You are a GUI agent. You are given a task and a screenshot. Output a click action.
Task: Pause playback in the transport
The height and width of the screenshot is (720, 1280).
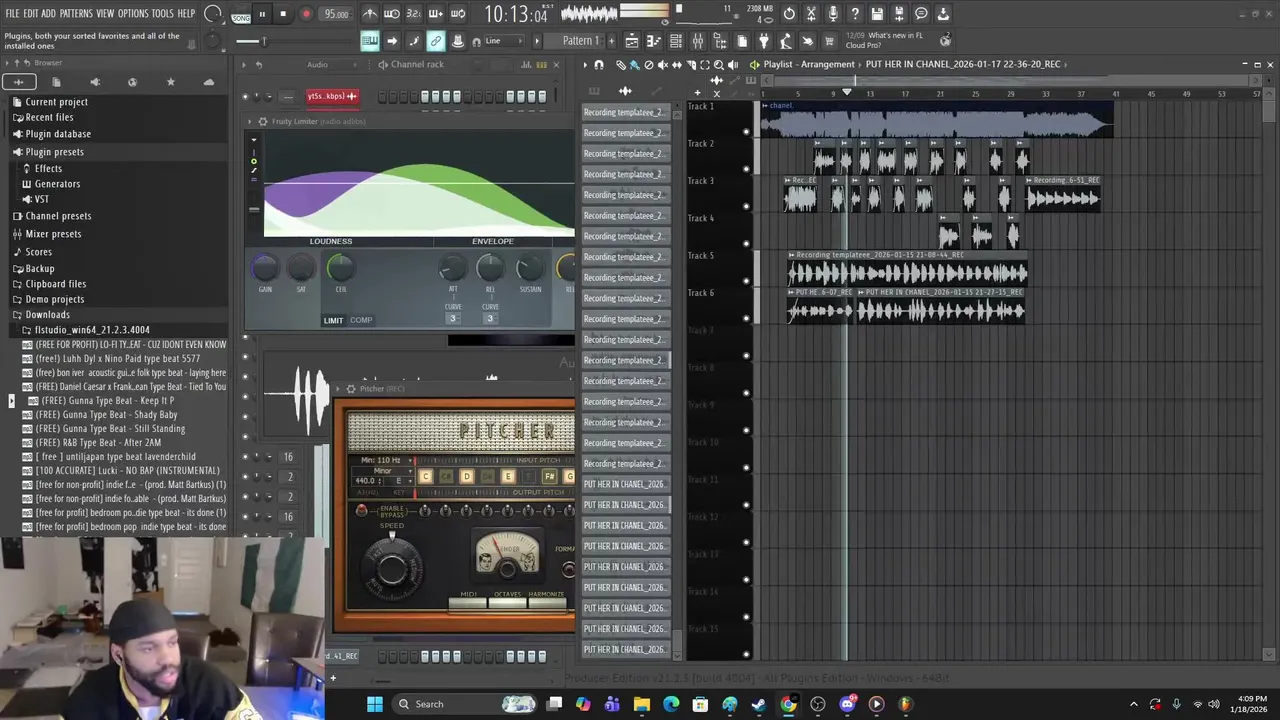tap(262, 14)
